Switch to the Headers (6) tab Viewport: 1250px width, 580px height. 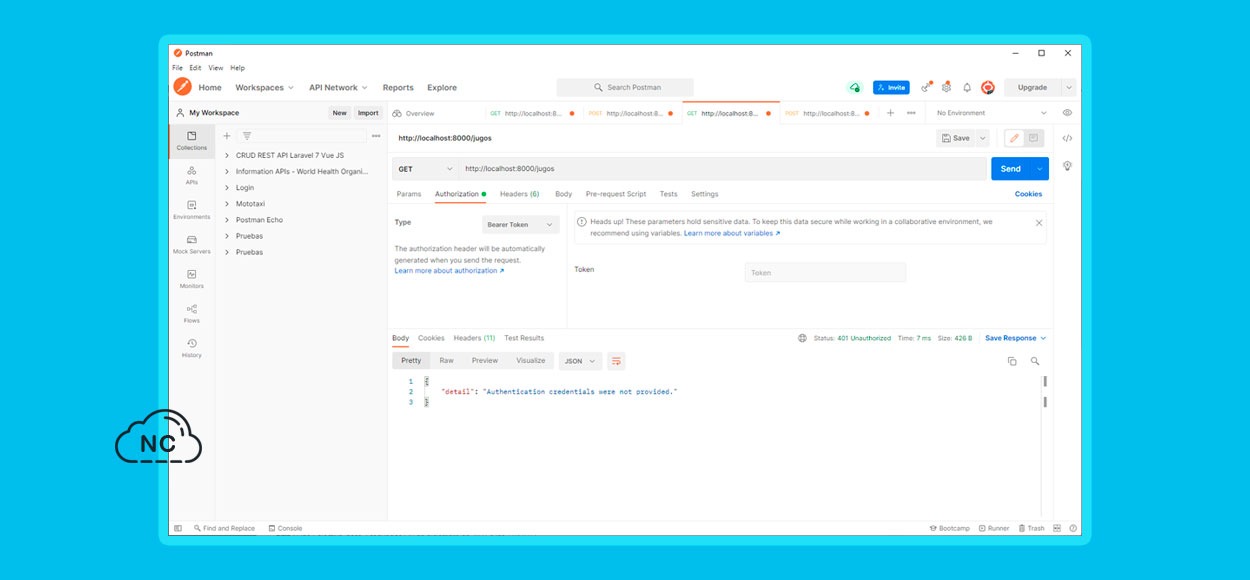point(519,194)
